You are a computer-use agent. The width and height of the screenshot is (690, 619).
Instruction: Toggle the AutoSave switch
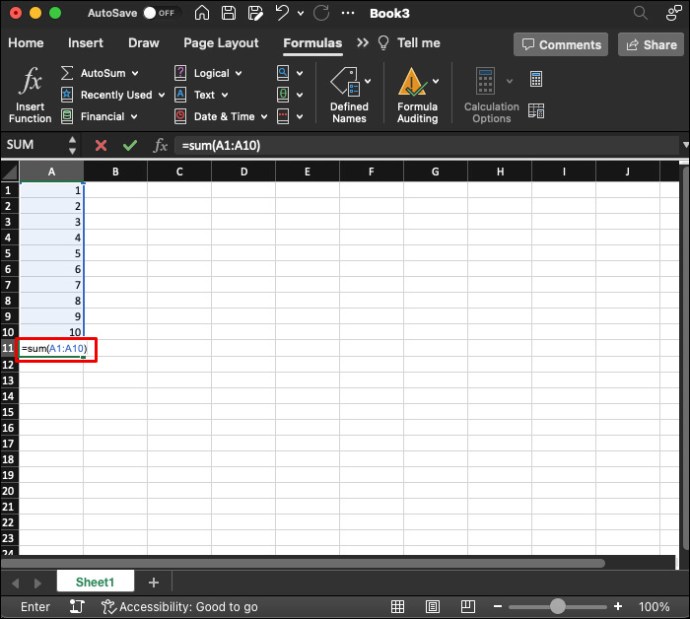click(x=161, y=13)
